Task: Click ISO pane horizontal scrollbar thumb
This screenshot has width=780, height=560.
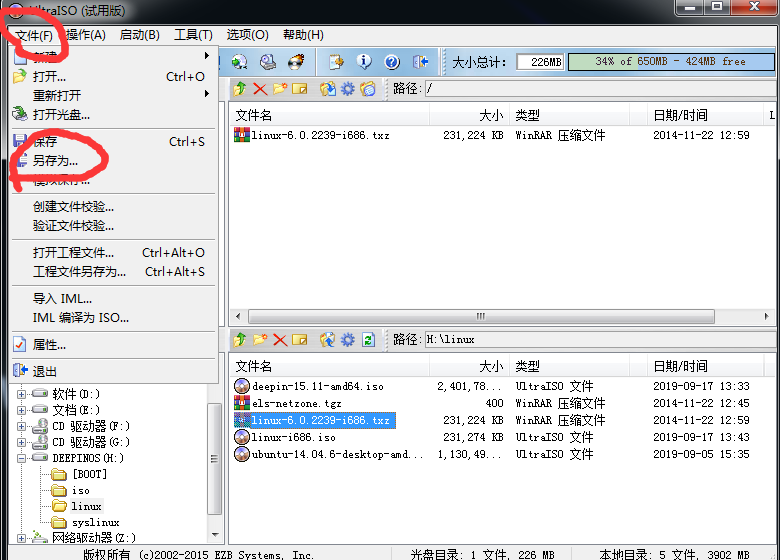Action: 481,316
